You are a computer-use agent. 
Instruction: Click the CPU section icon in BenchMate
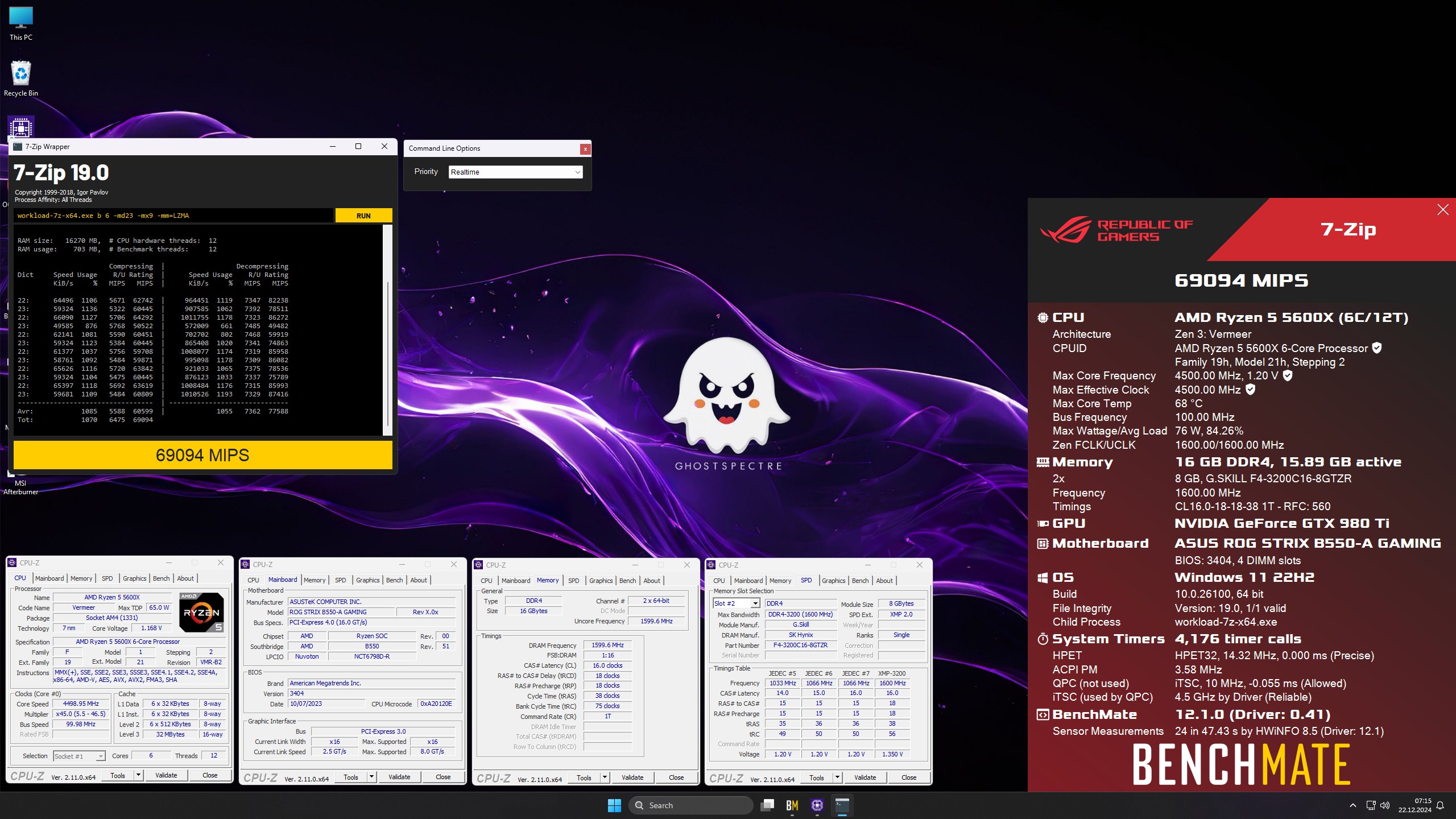click(1043, 318)
